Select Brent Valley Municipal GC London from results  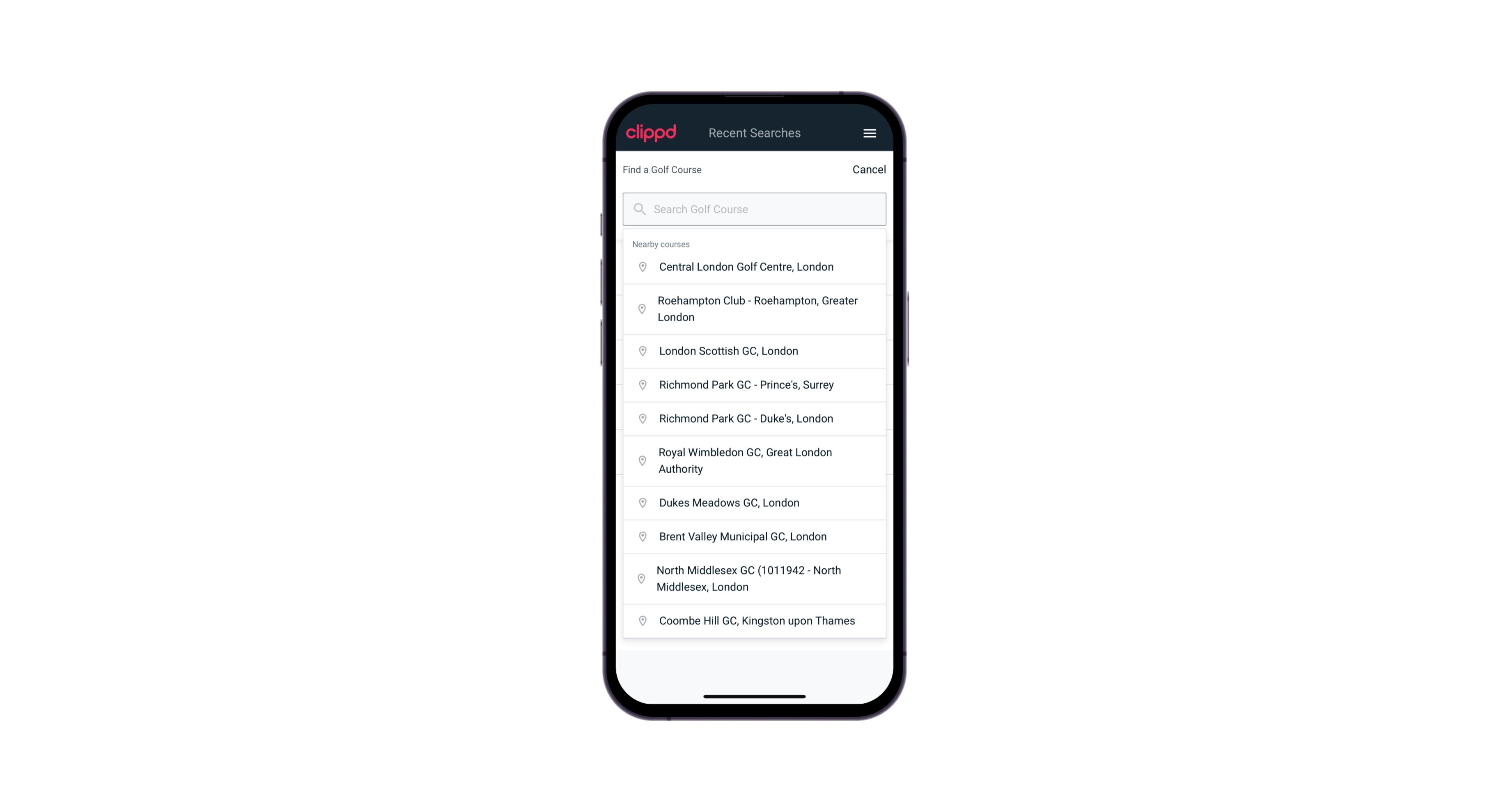coord(754,536)
